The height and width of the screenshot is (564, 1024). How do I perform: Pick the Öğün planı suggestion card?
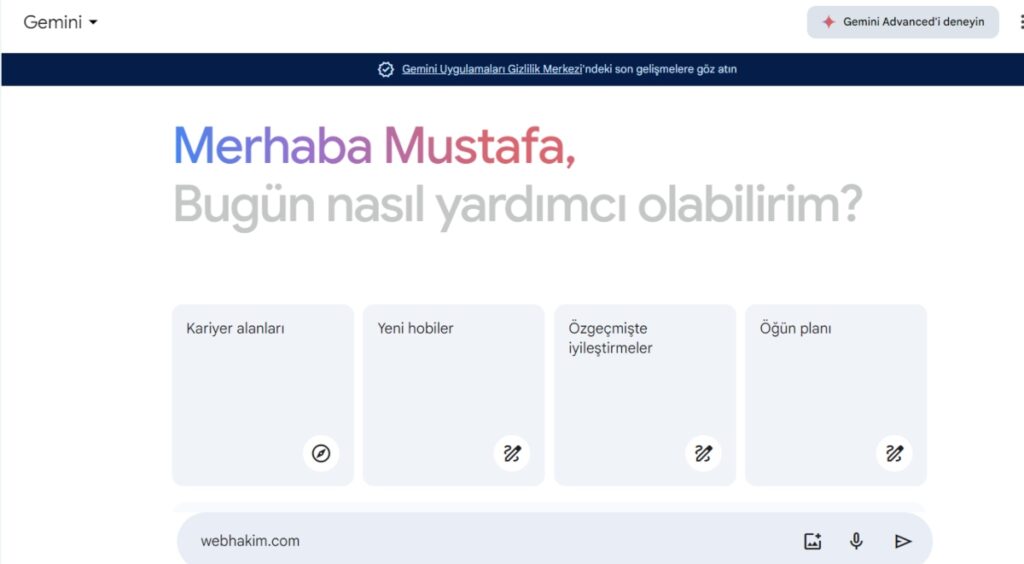click(835, 380)
